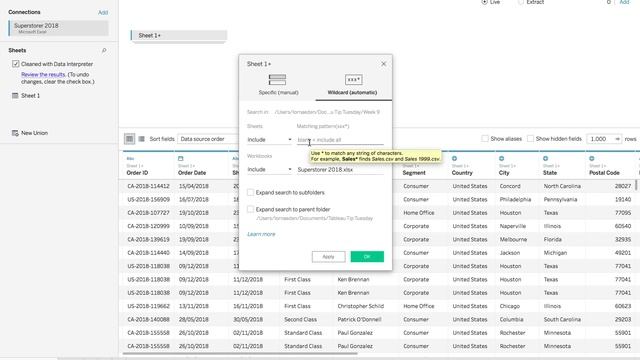Click the Abc type icon above Order ID
The height and width of the screenshot is (360, 640).
click(x=130, y=158)
